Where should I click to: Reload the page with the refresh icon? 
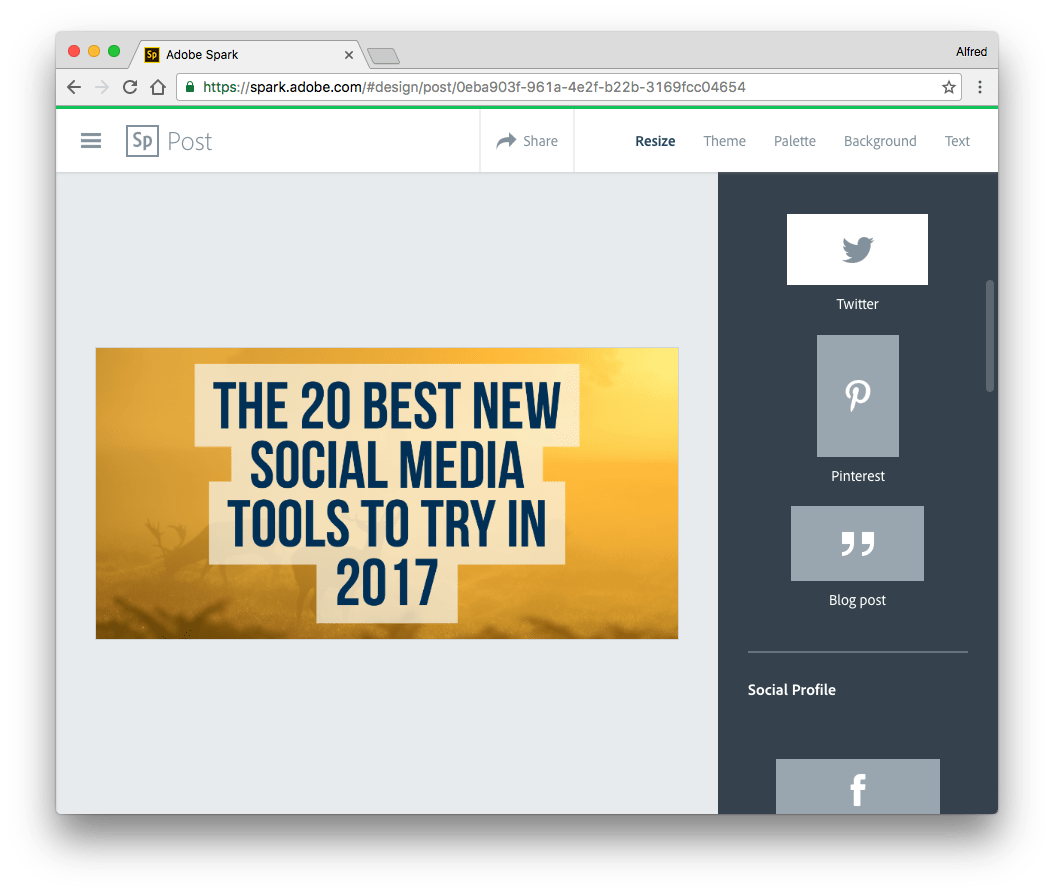tap(129, 87)
